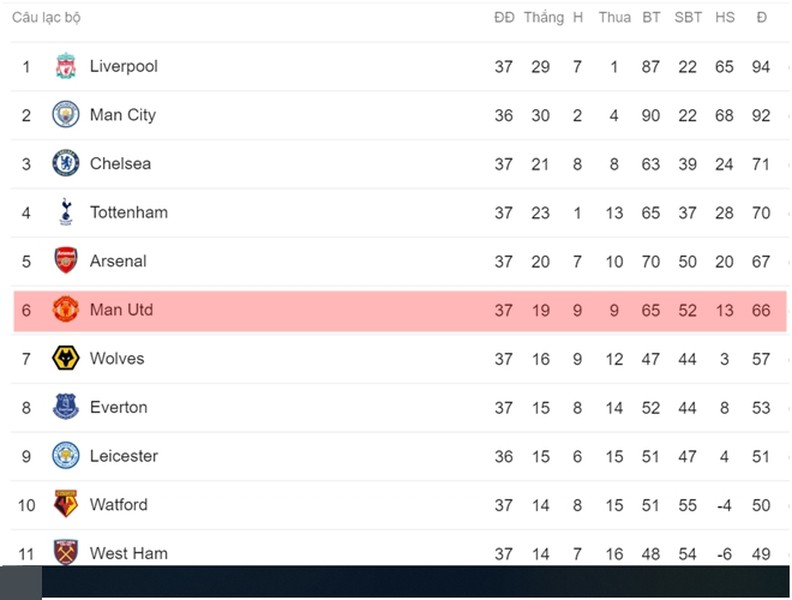The height and width of the screenshot is (600, 792).
Task: Click Man City's points value 92
Action: pos(761,115)
